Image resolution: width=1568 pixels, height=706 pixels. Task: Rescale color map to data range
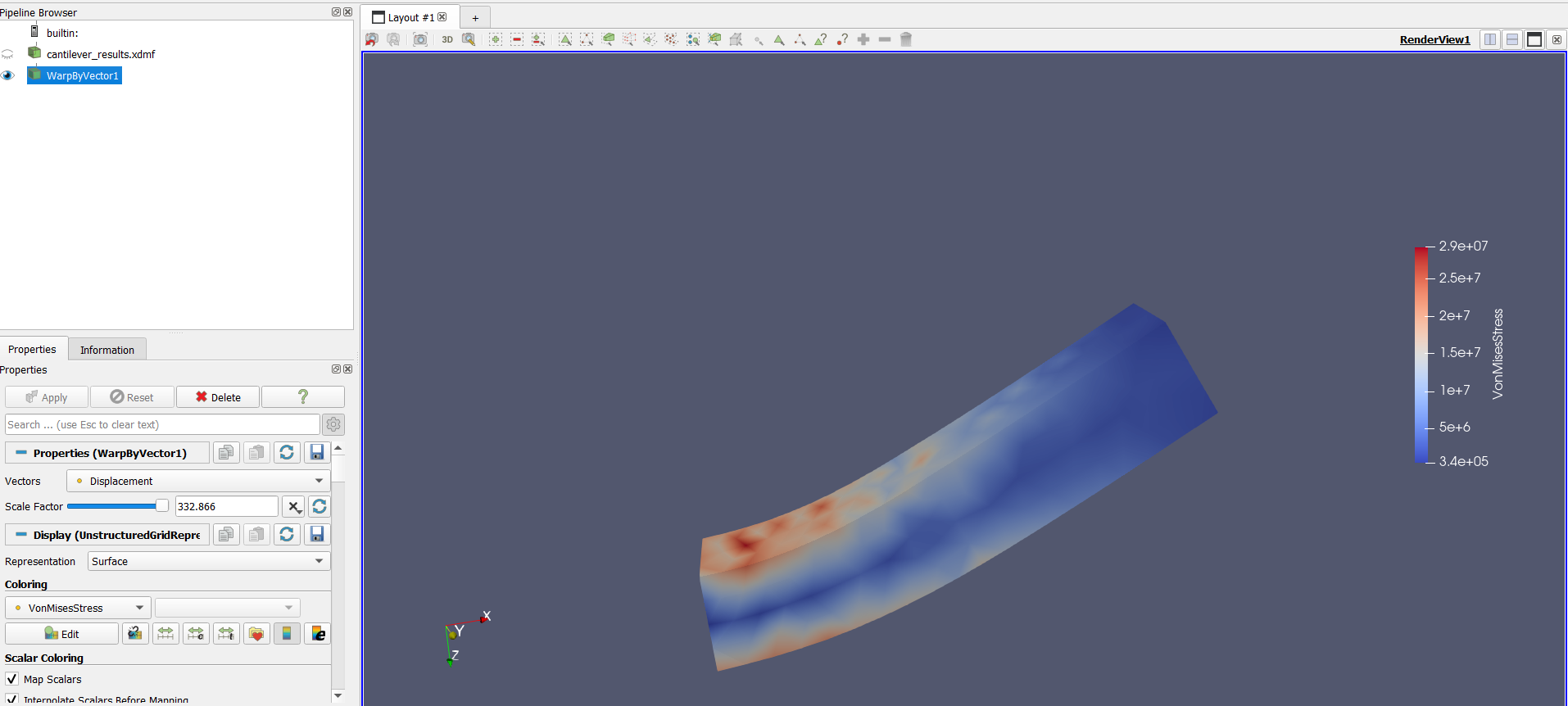point(165,633)
